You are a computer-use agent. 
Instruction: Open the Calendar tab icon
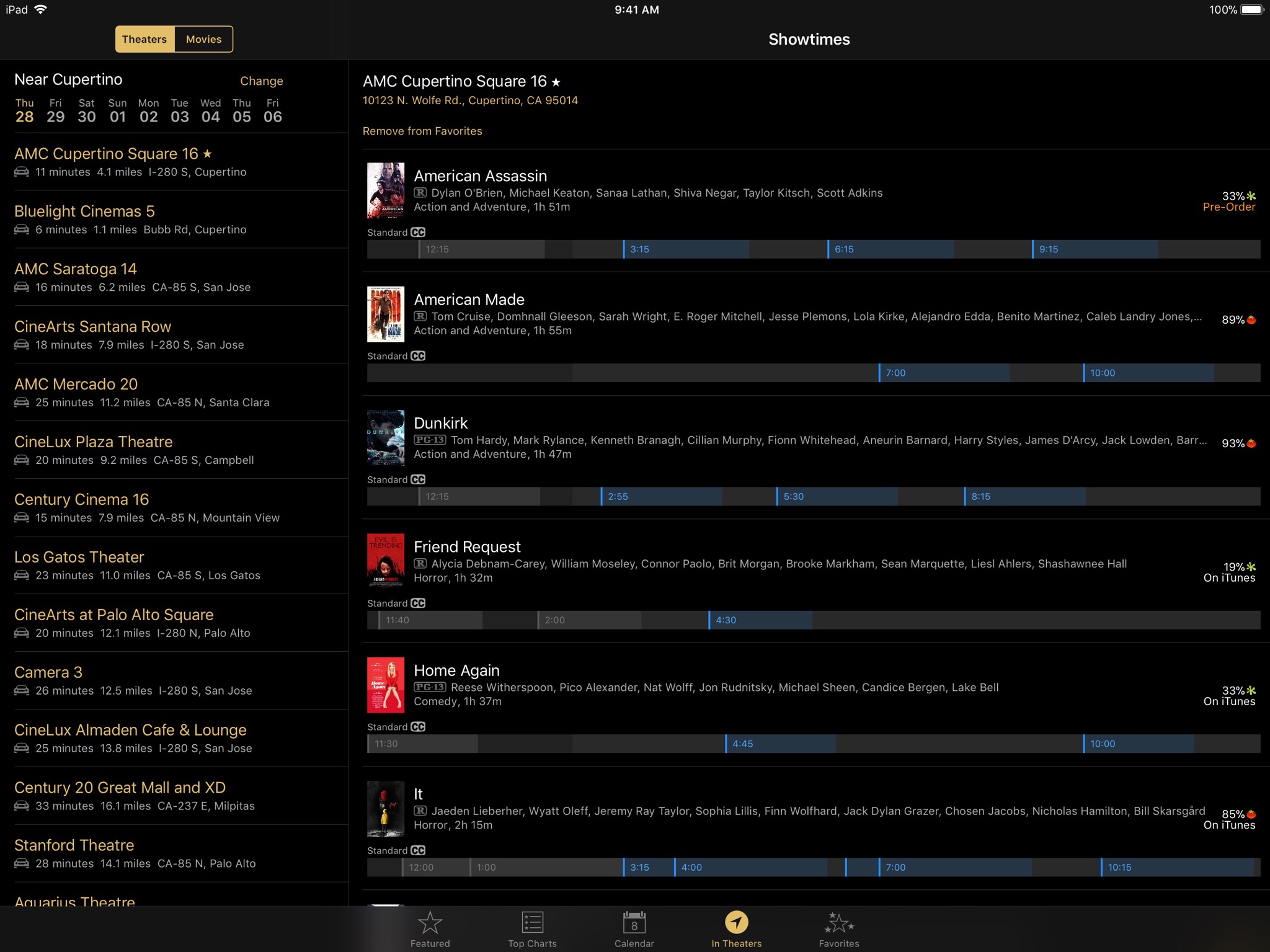(x=634, y=923)
